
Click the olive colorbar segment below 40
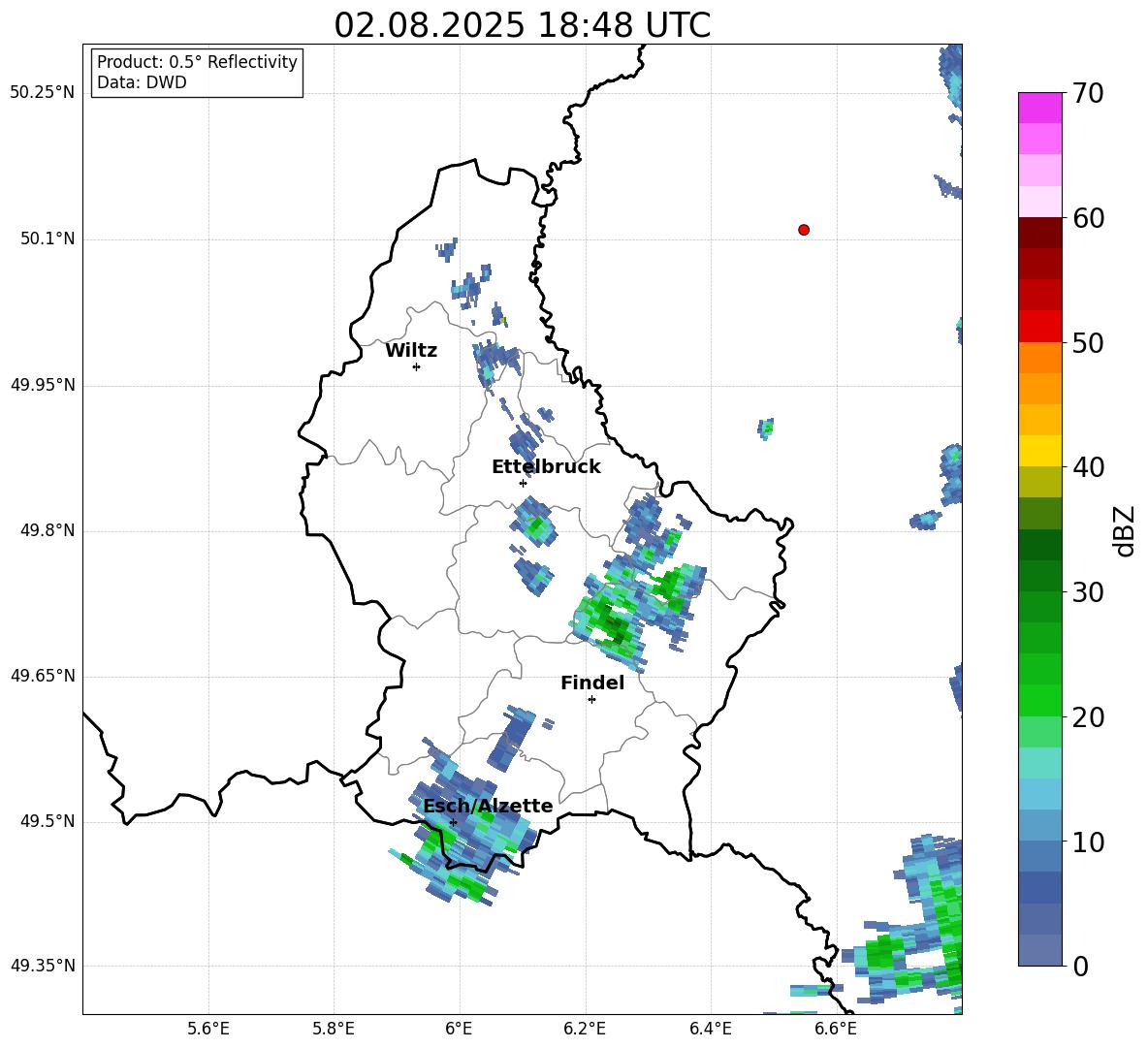pos(1039,482)
